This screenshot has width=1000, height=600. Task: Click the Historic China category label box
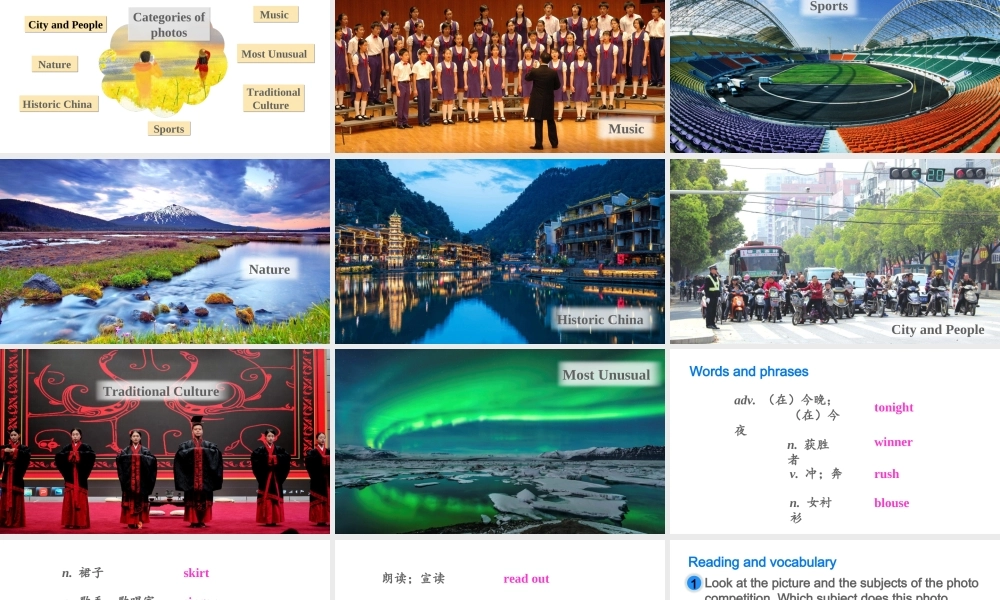(57, 104)
